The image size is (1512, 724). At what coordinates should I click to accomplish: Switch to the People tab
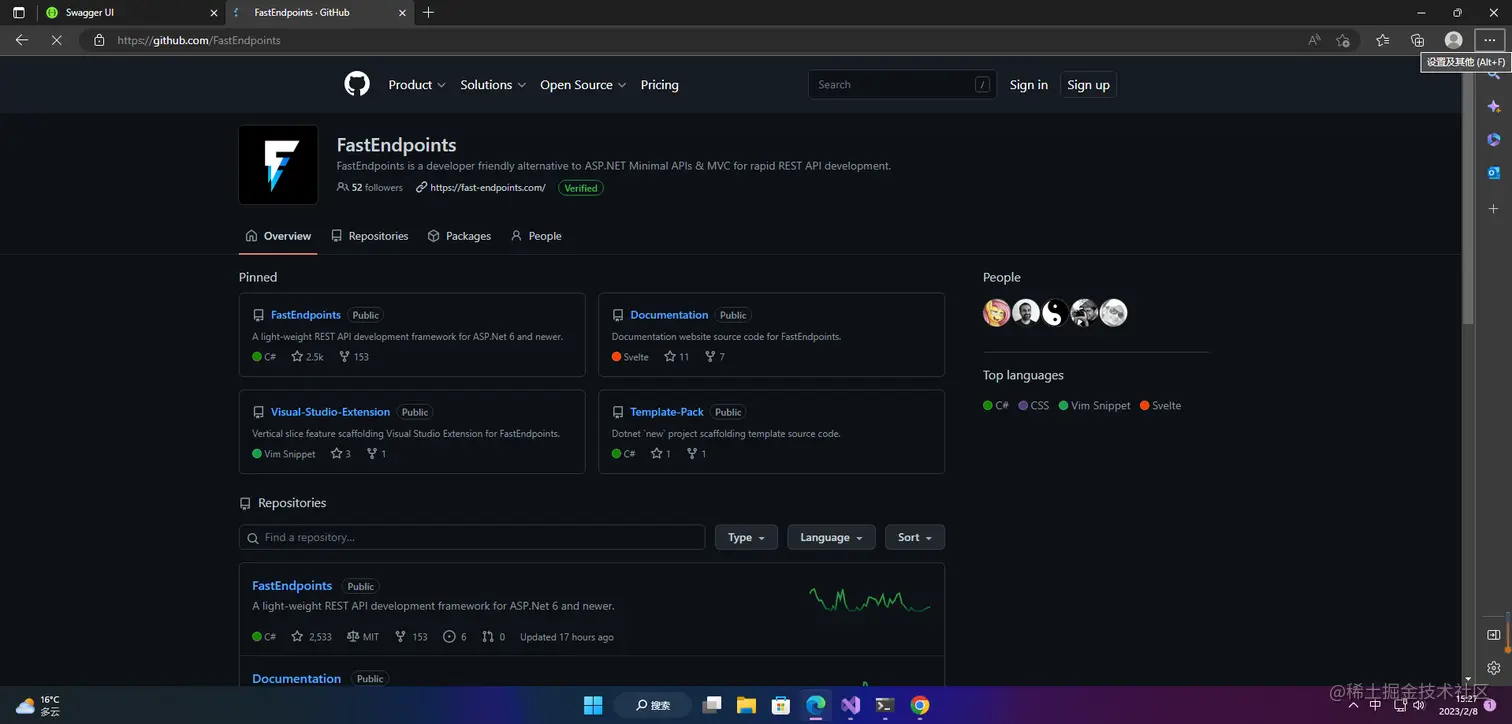tap(536, 236)
